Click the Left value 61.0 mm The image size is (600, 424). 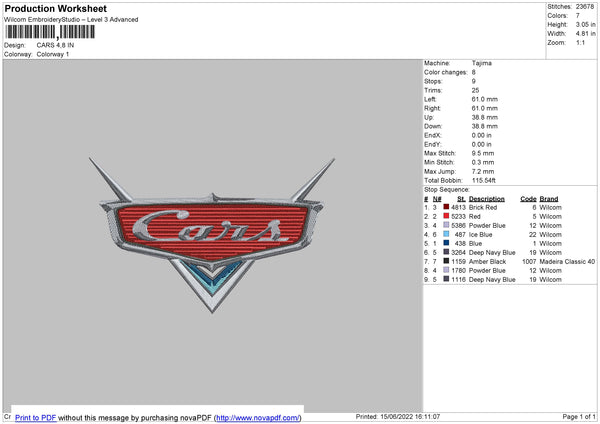click(x=484, y=99)
